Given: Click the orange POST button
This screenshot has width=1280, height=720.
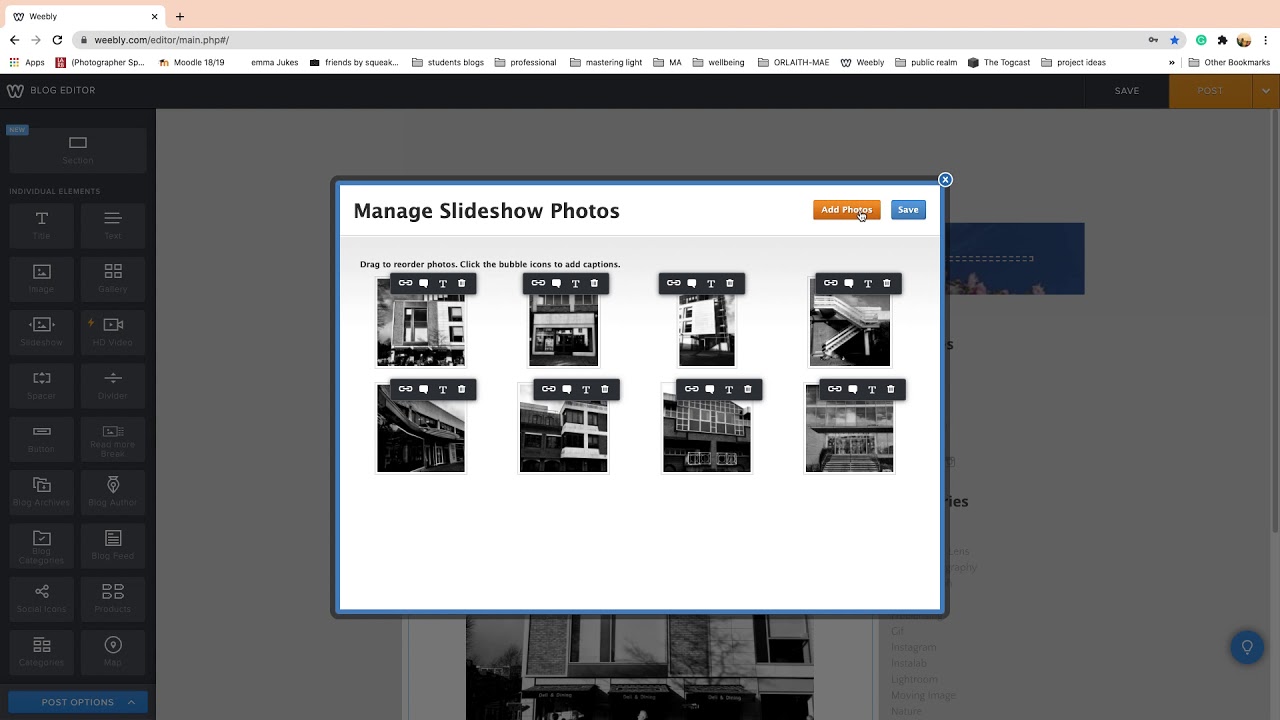Looking at the screenshot, I should coord(1210,90).
